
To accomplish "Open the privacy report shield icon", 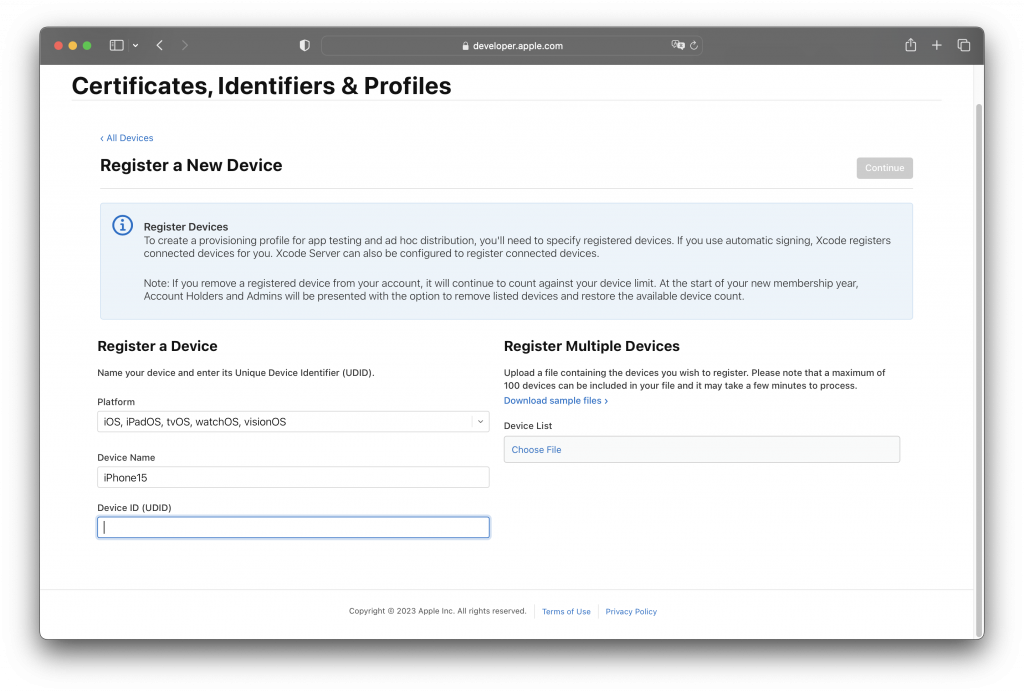I will [x=304, y=45].
